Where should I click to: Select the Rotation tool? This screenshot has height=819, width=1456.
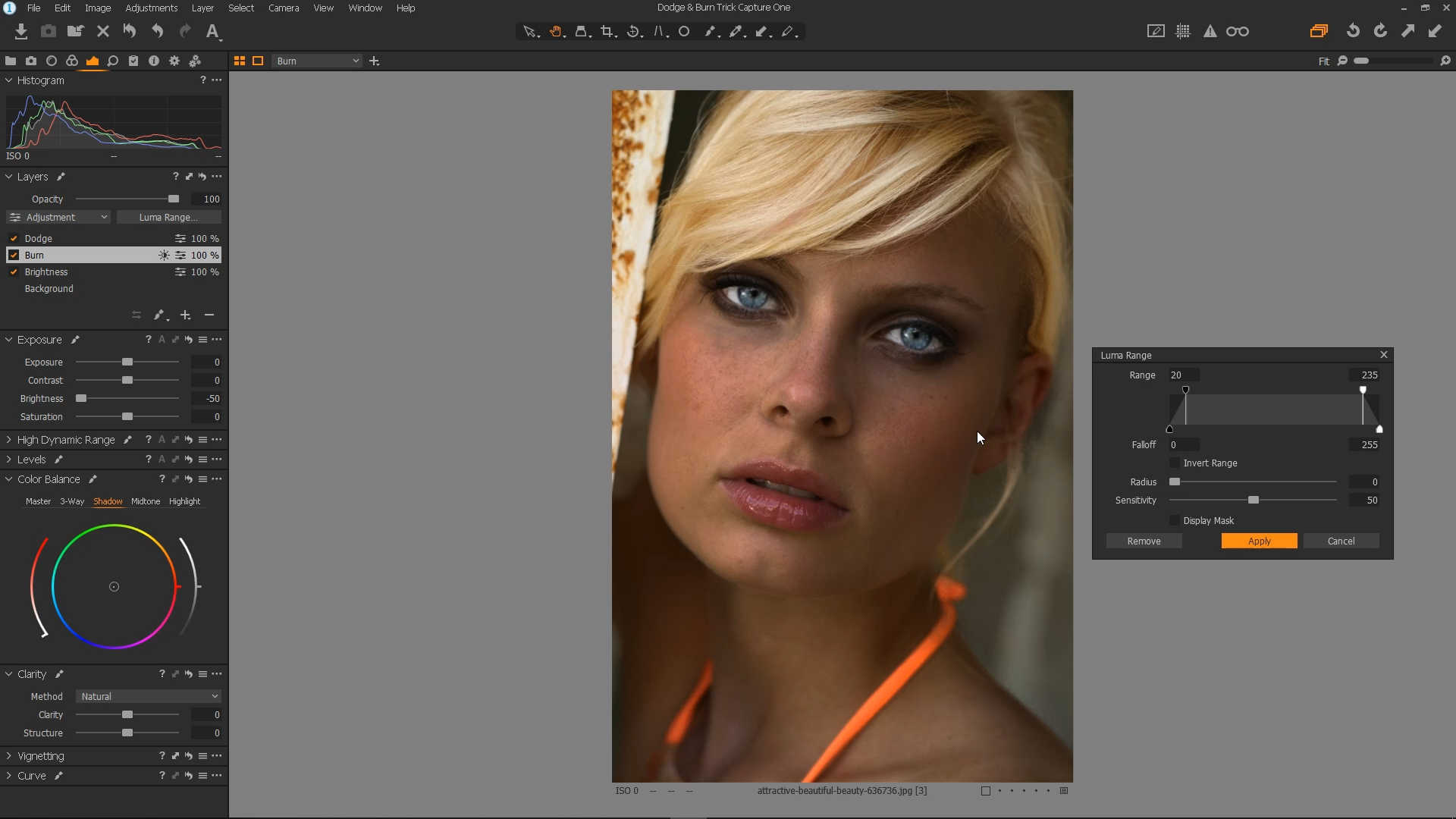633,32
